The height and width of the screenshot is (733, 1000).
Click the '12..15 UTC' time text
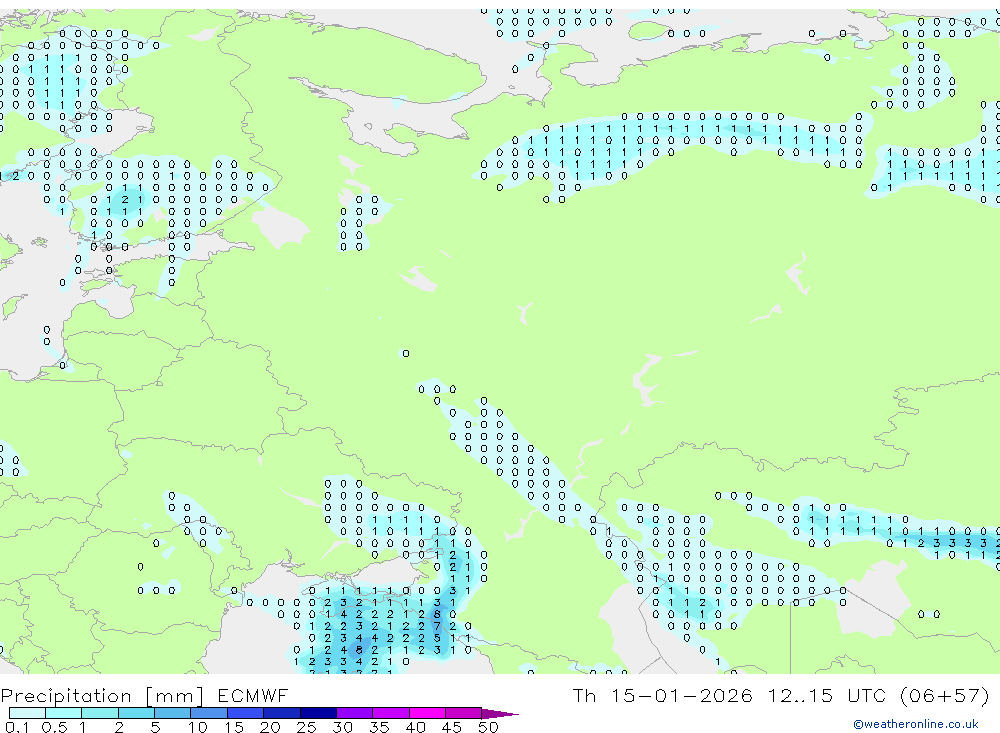pyautogui.click(x=829, y=695)
